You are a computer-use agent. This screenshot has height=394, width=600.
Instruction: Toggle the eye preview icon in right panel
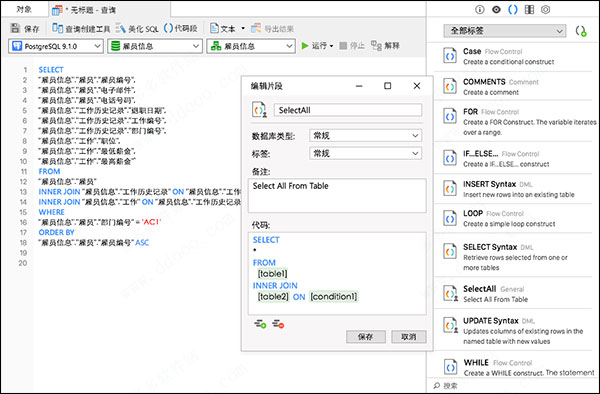496,10
